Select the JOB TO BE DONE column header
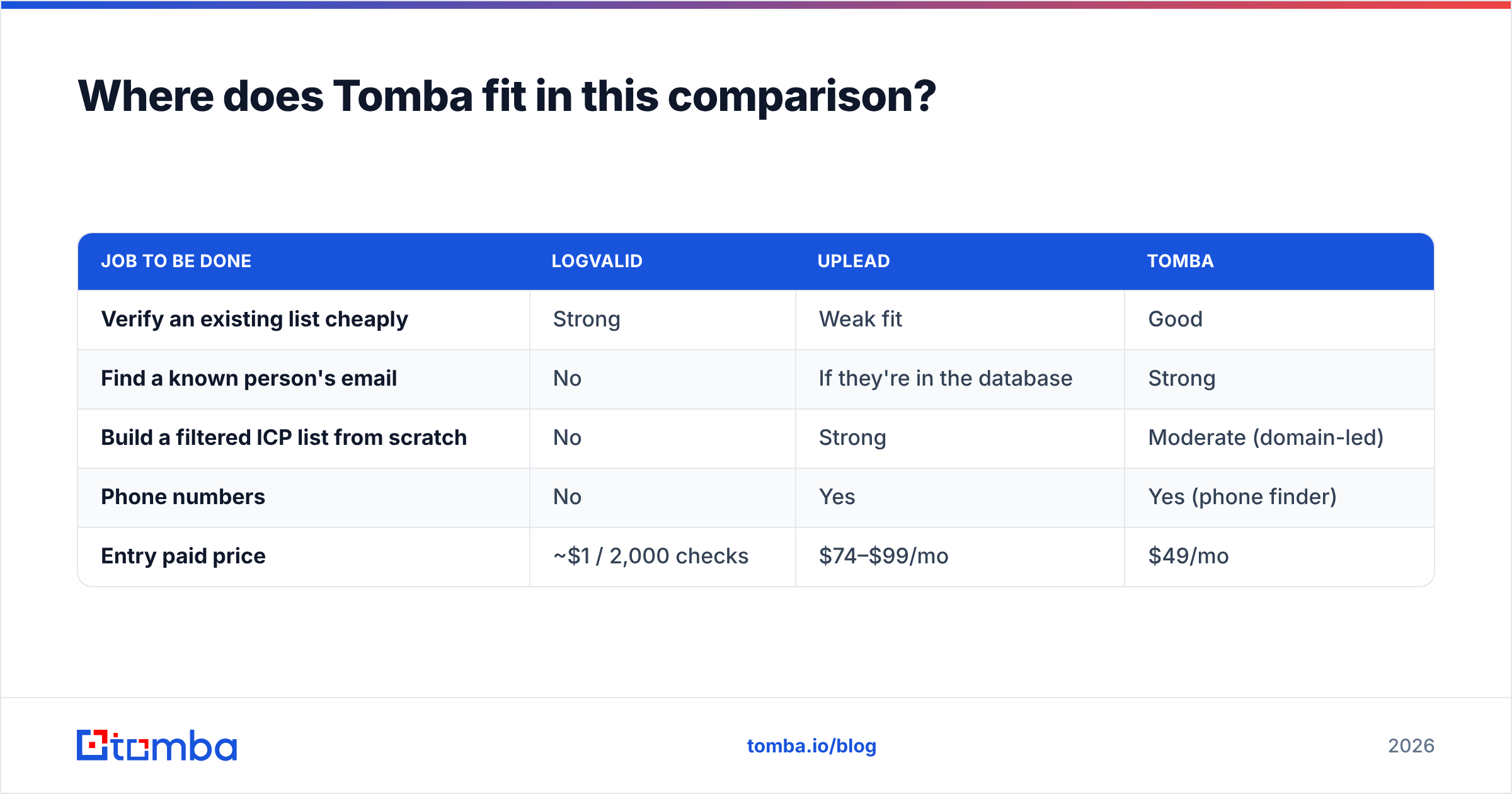 (176, 261)
